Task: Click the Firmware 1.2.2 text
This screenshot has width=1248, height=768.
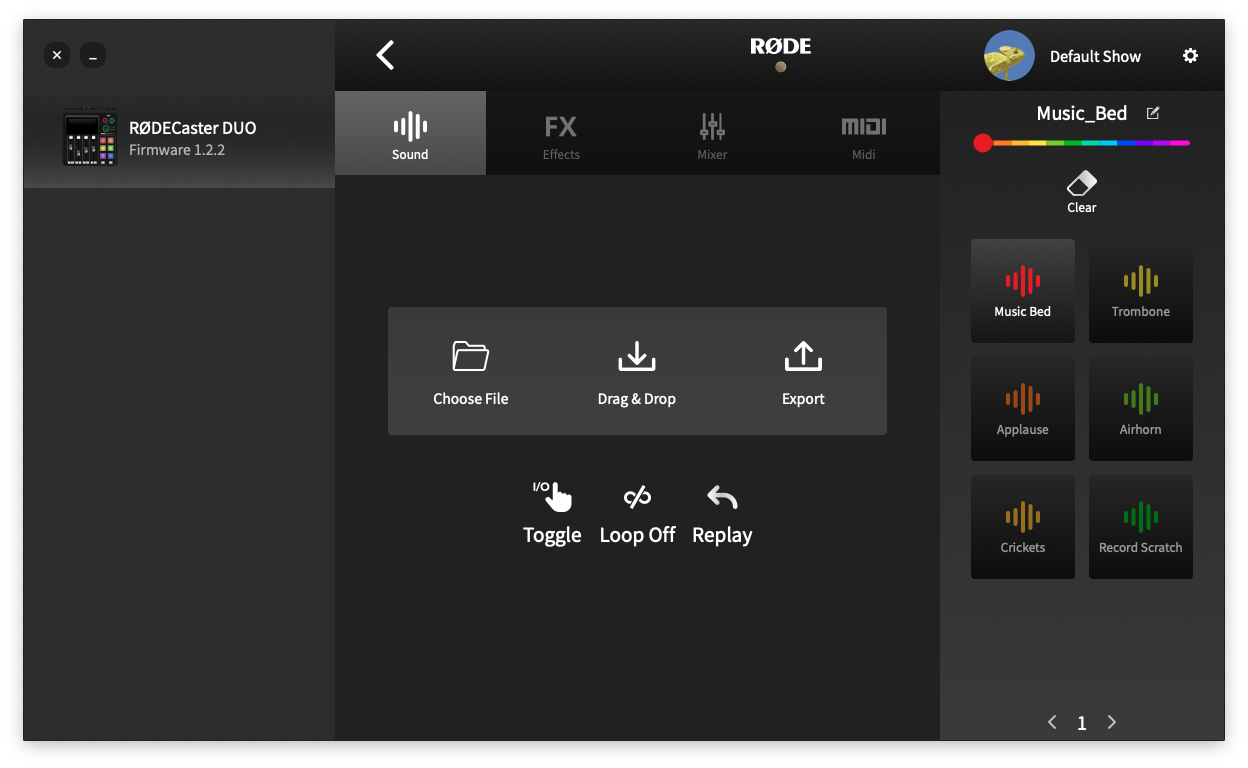Action: (177, 150)
